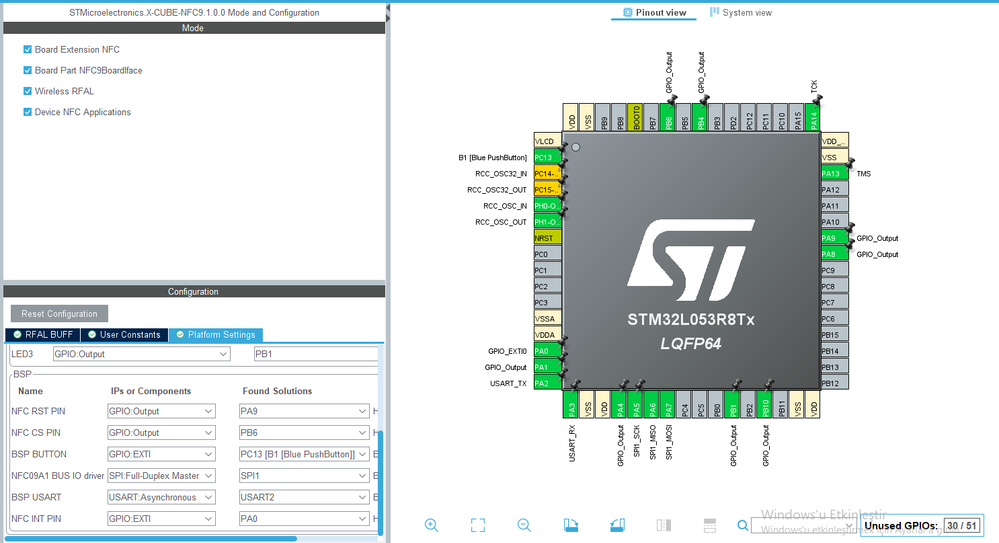The height and width of the screenshot is (543, 999).
Task: Select the Platform Settings tab
Action: click(215, 335)
